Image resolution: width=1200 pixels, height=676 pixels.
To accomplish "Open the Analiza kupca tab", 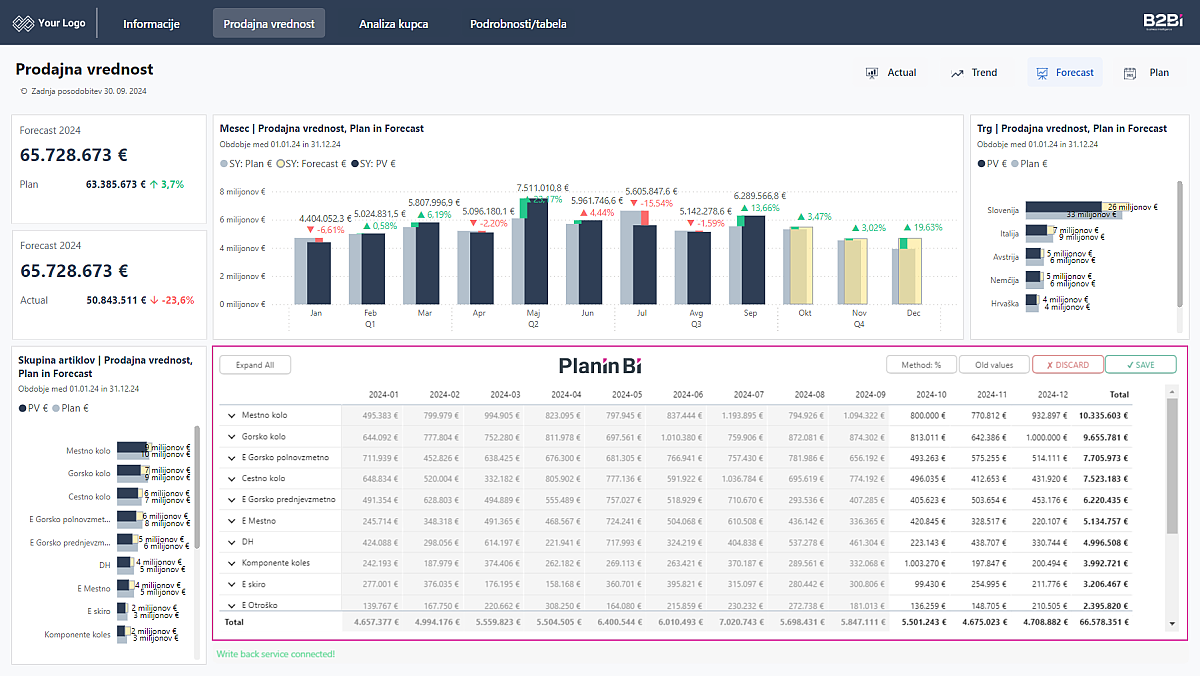I will [x=394, y=23].
